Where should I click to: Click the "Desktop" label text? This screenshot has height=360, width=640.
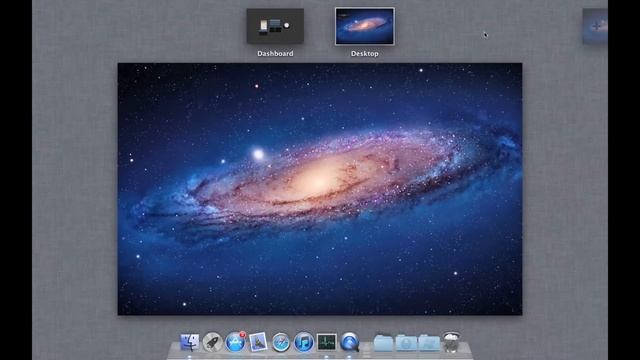364,53
